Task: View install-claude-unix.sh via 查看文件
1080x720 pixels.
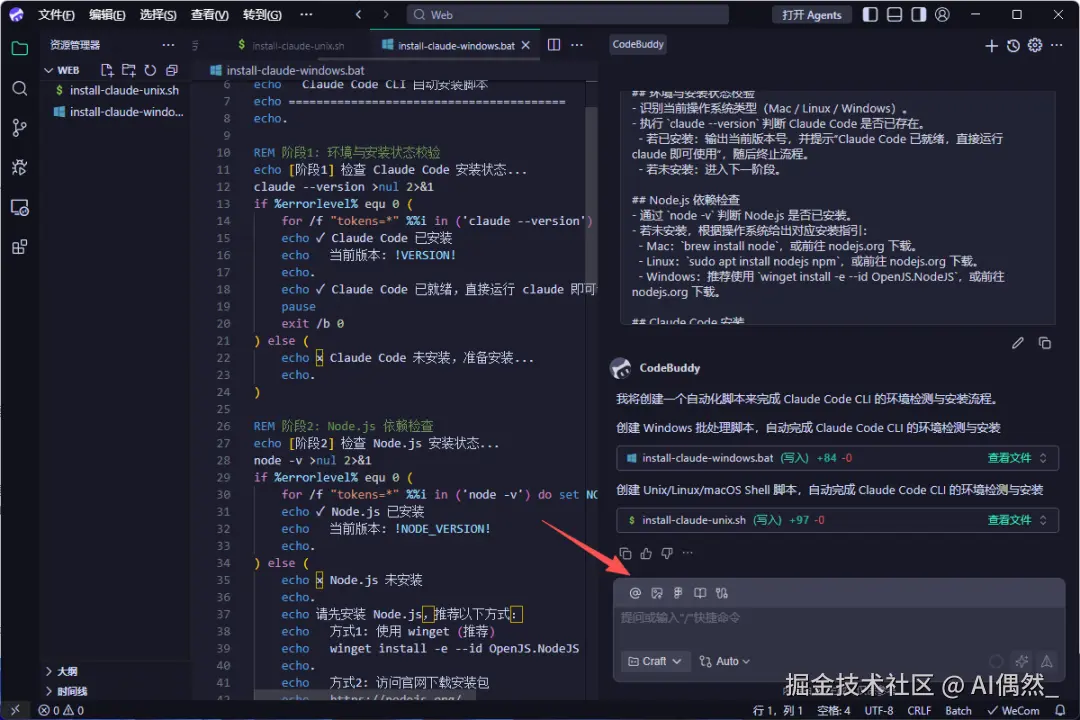Action: (x=1010, y=520)
